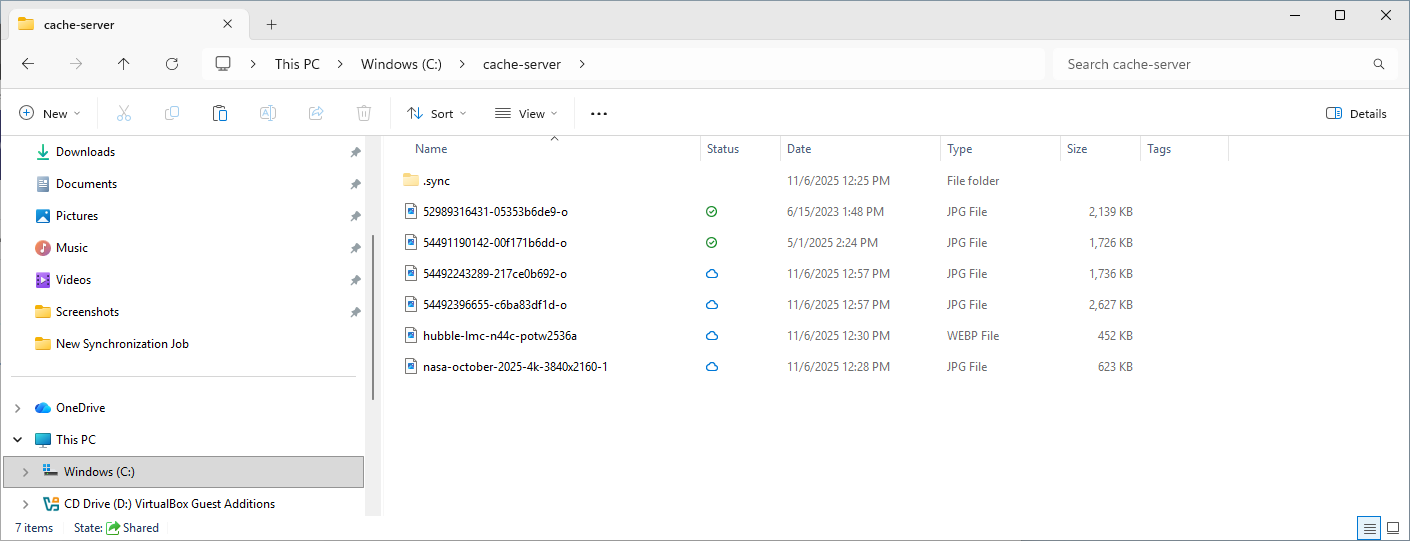Click the Delete trash can icon
The width and height of the screenshot is (1410, 541).
pyautogui.click(x=364, y=114)
